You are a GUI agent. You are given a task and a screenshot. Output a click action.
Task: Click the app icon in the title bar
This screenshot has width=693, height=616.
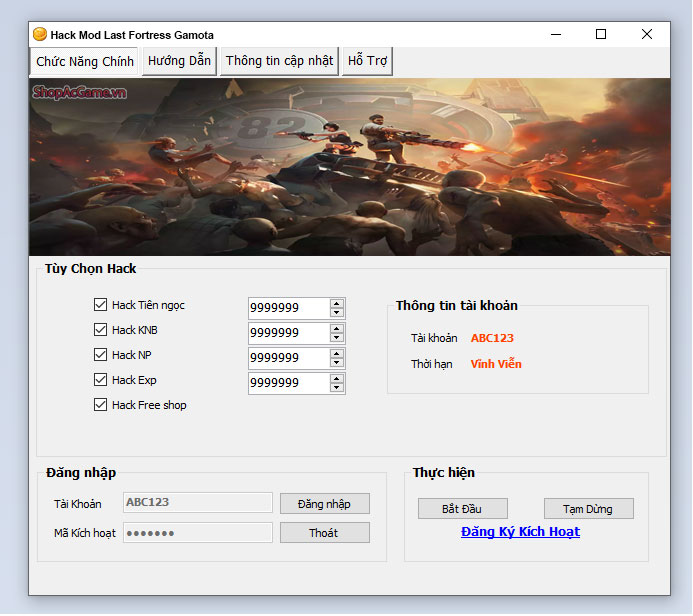tap(40, 34)
